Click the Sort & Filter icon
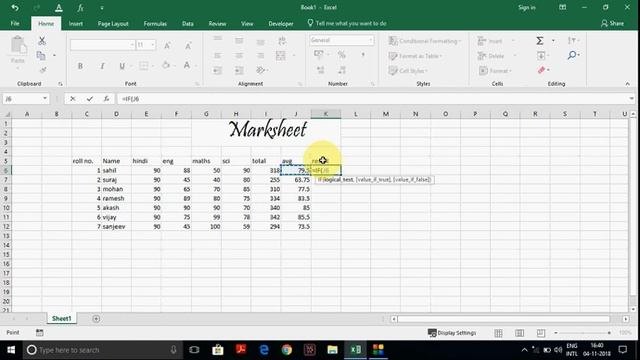This screenshot has width=640, height=360. coord(571,40)
